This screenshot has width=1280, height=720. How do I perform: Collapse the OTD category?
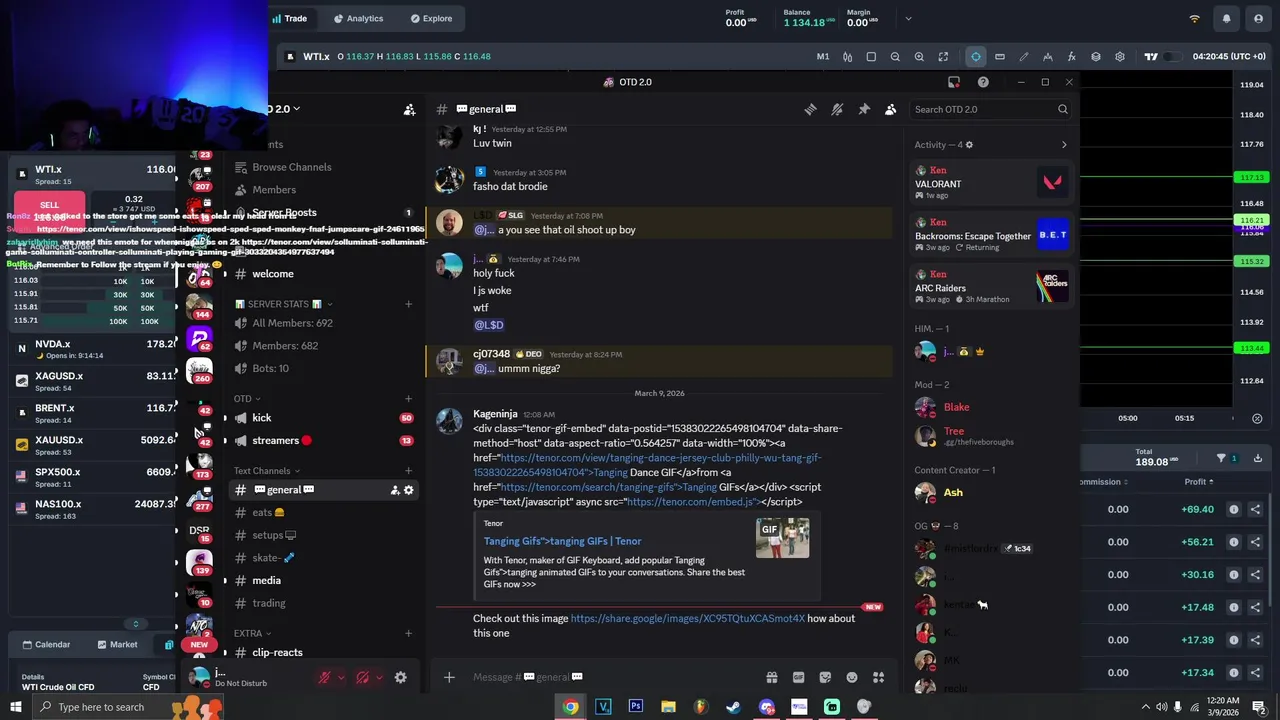point(248,399)
